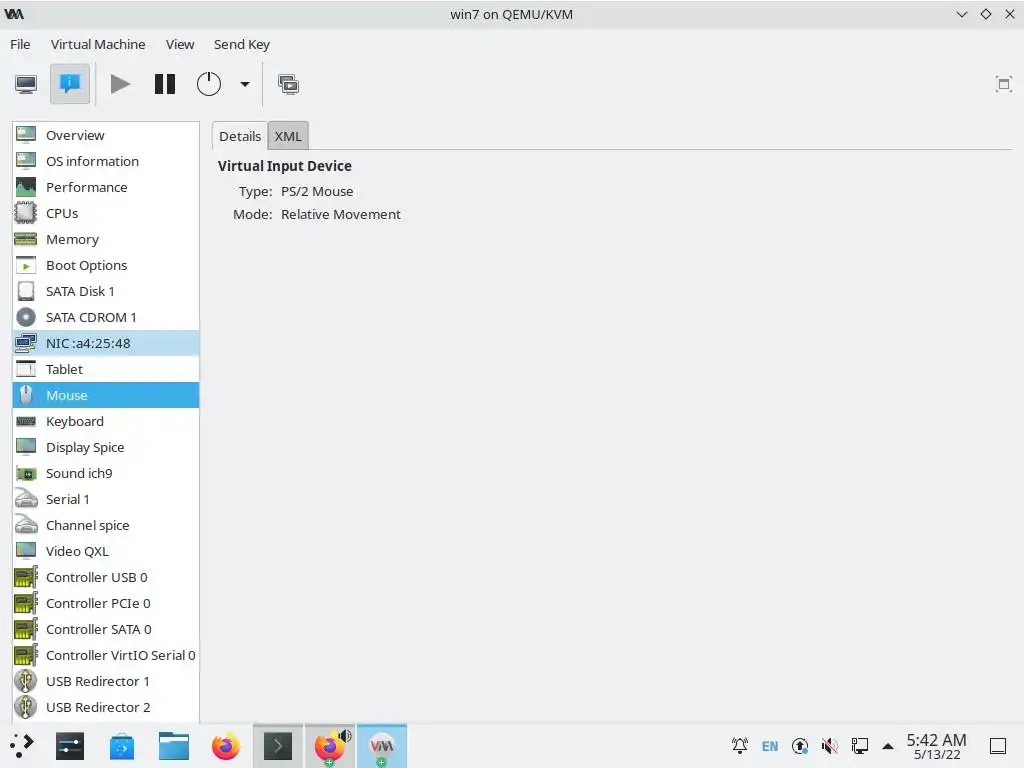Open Dolphin file manager in taskbar
This screenshot has height=768, width=1024.
coord(174,746)
